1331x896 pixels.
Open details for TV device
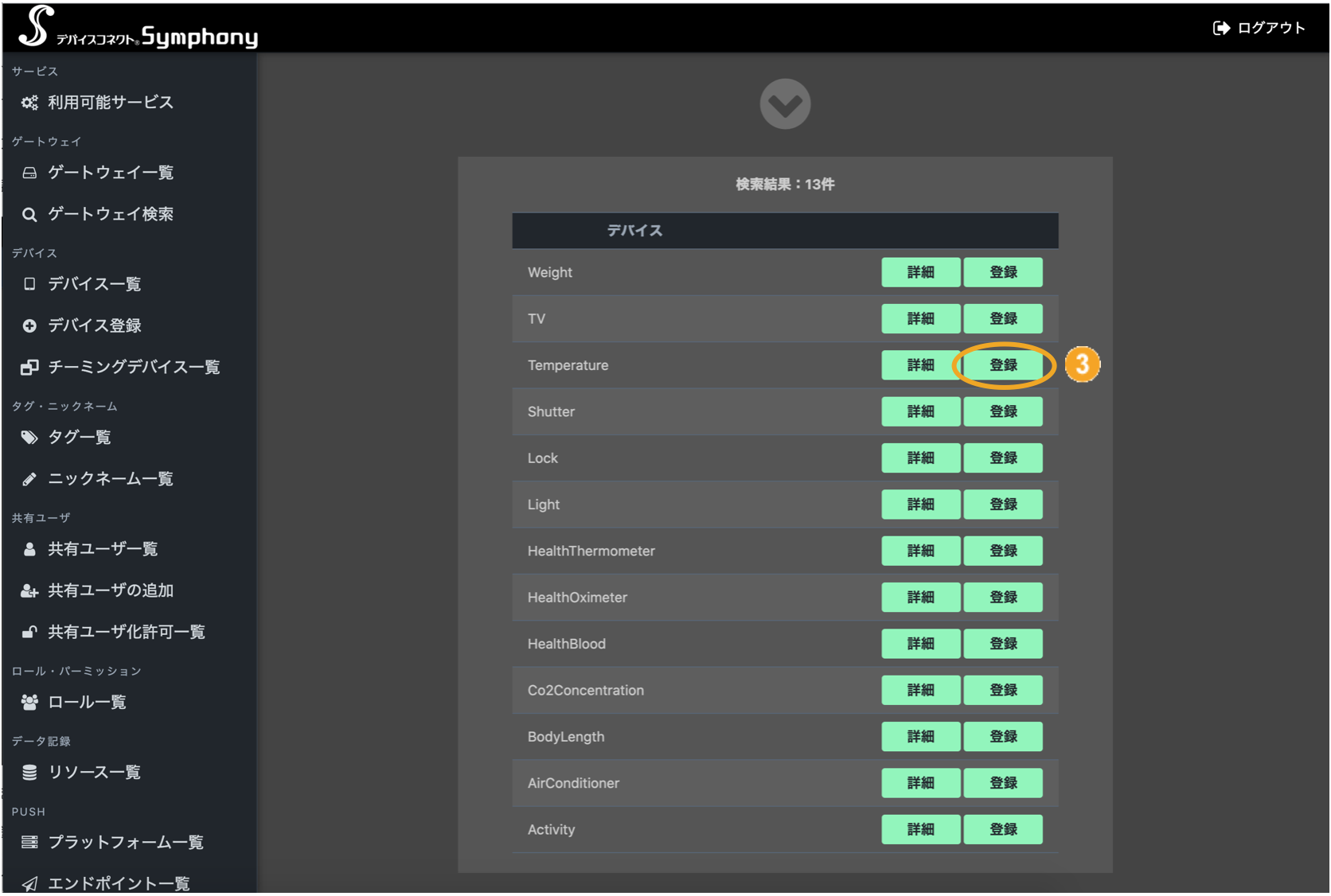click(x=920, y=318)
